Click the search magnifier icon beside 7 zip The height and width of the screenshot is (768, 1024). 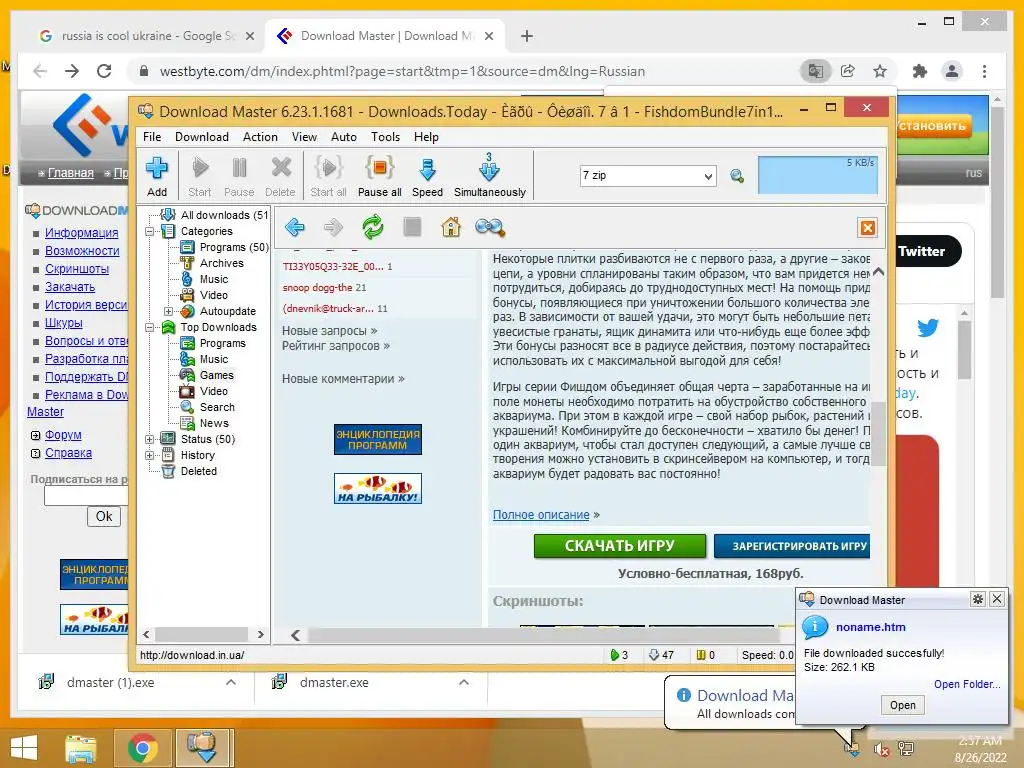pyautogui.click(x=737, y=176)
